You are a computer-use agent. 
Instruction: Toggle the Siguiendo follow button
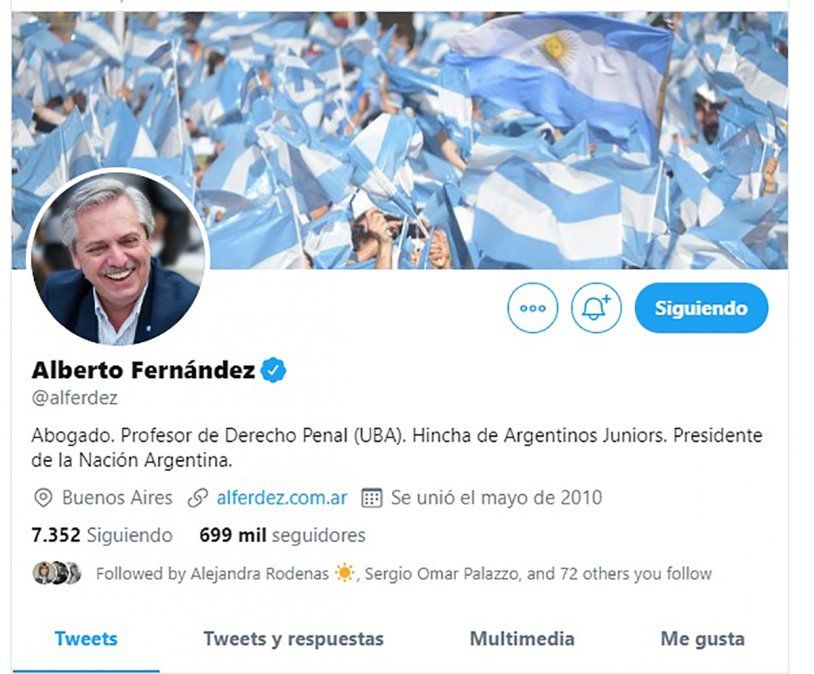click(701, 307)
